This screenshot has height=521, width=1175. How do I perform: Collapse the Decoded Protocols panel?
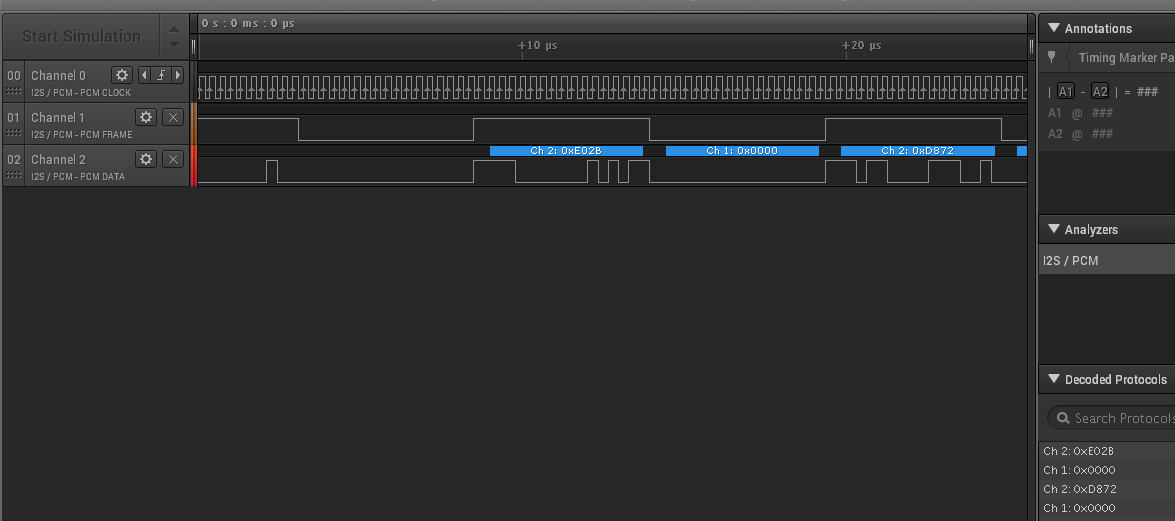(1053, 379)
